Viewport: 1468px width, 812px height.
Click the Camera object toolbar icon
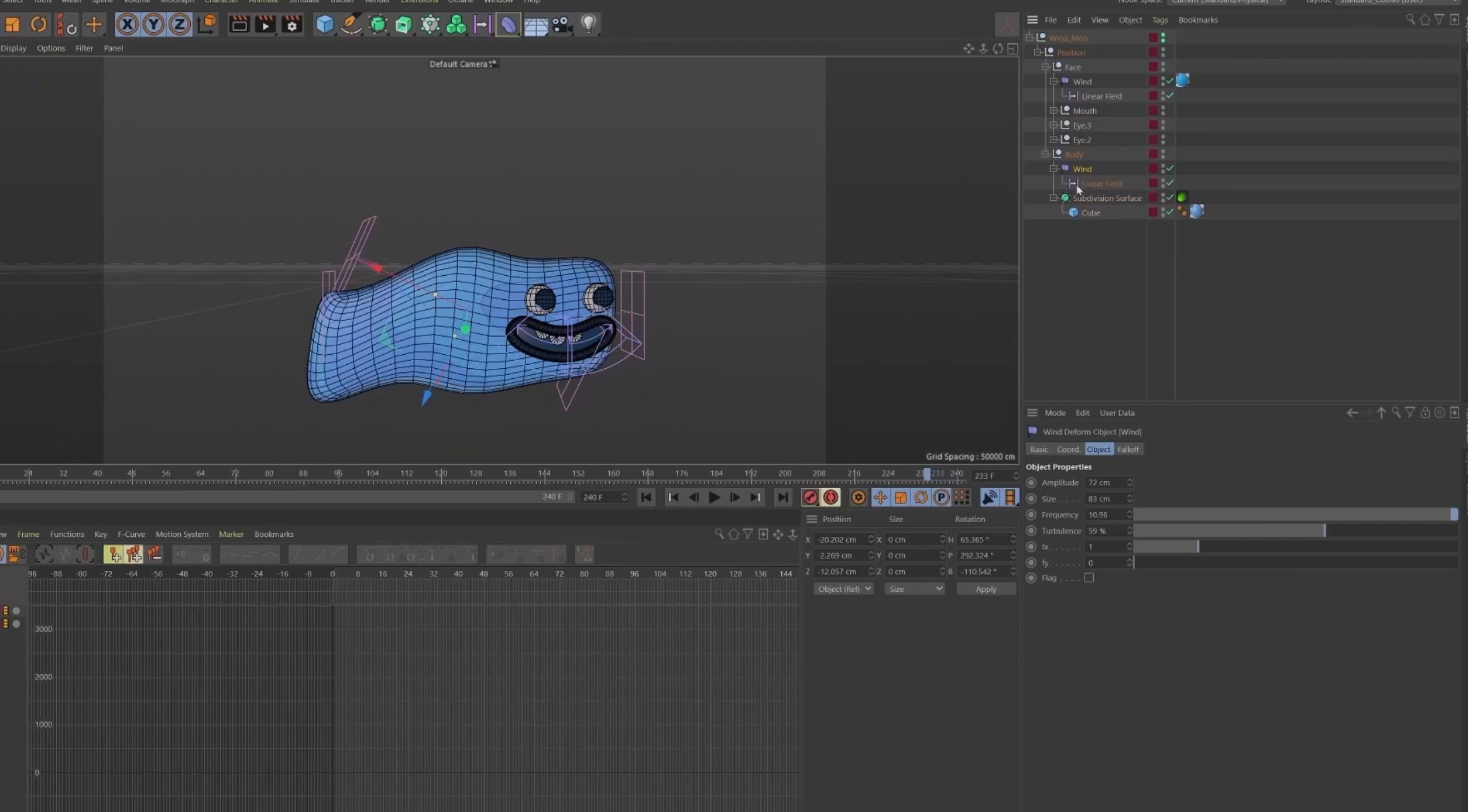coord(561,25)
